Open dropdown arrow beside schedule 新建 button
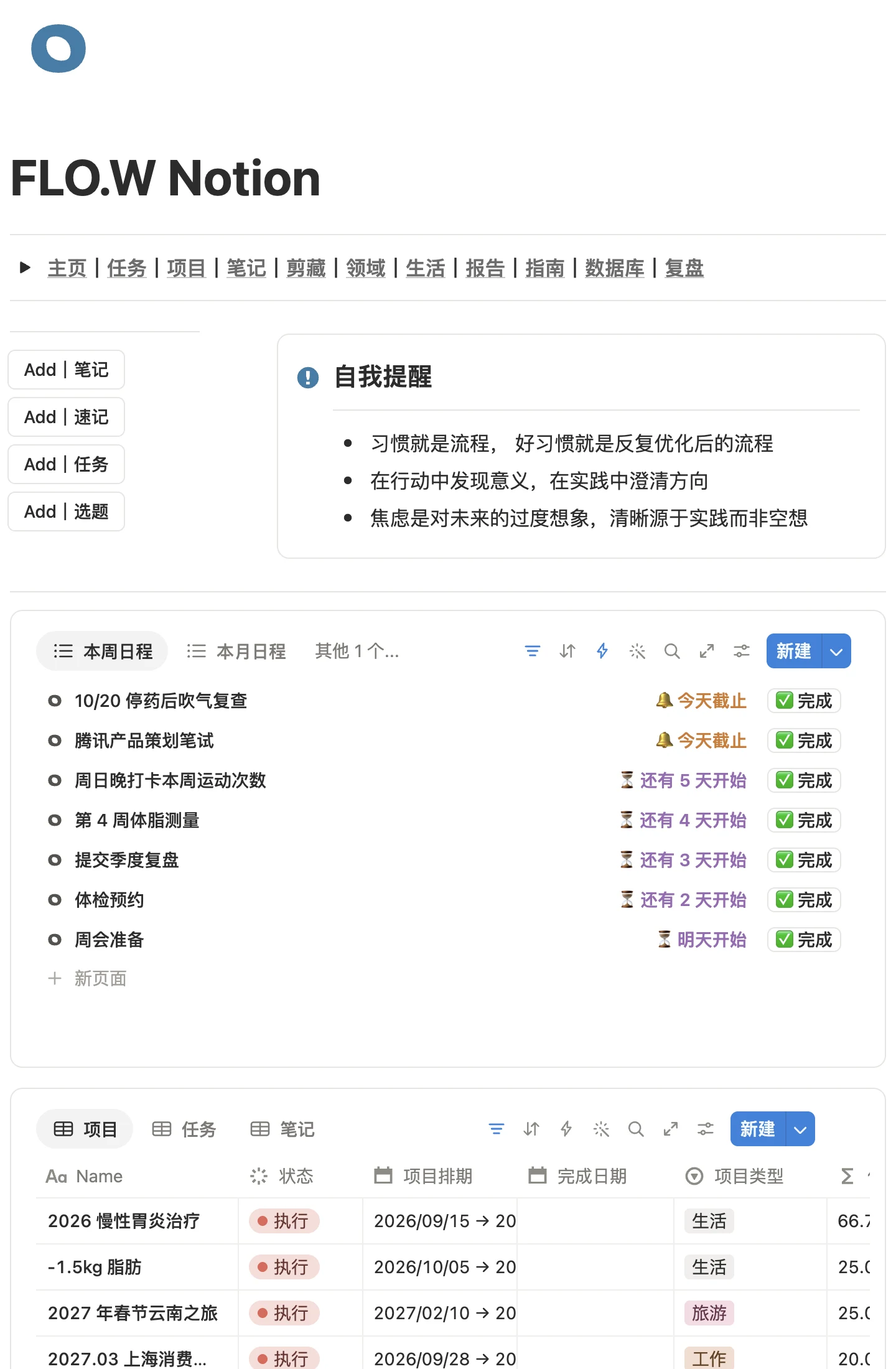Image resolution: width=896 pixels, height=1369 pixels. tap(836, 651)
